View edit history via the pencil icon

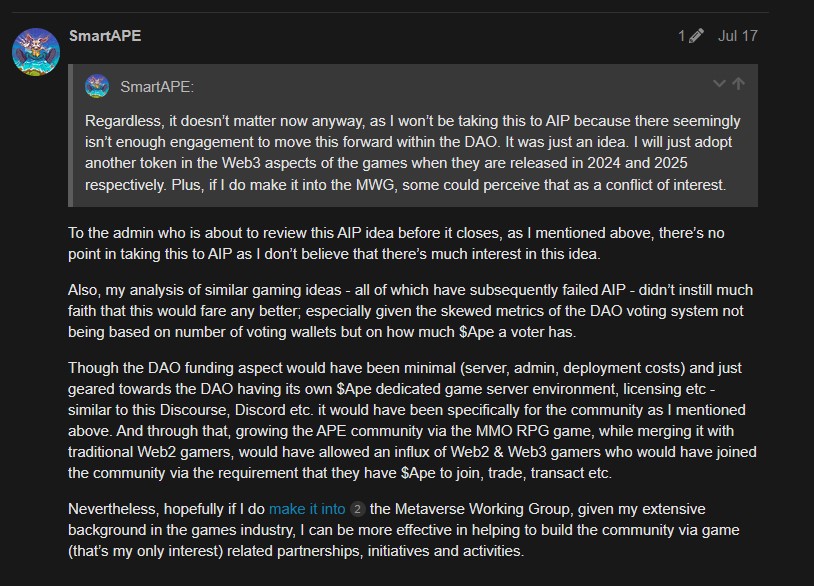click(x=696, y=36)
